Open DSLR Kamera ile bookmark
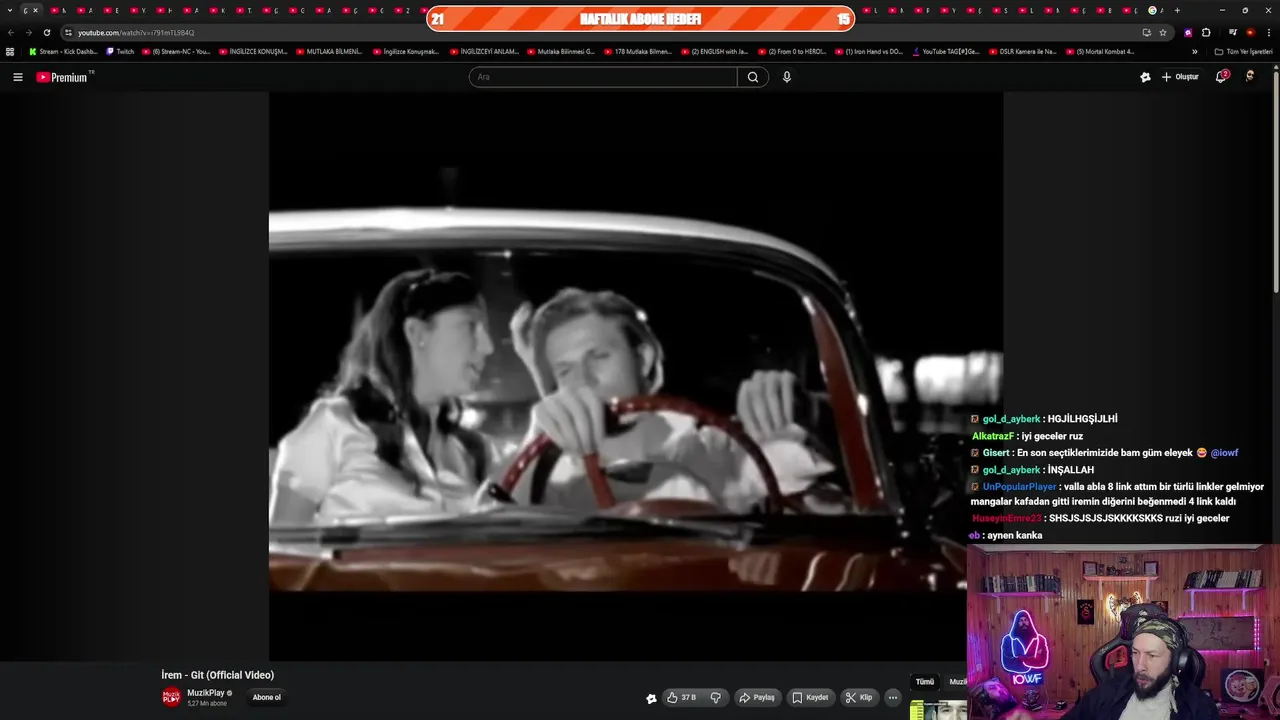The image size is (1280, 720). [x=1022, y=51]
